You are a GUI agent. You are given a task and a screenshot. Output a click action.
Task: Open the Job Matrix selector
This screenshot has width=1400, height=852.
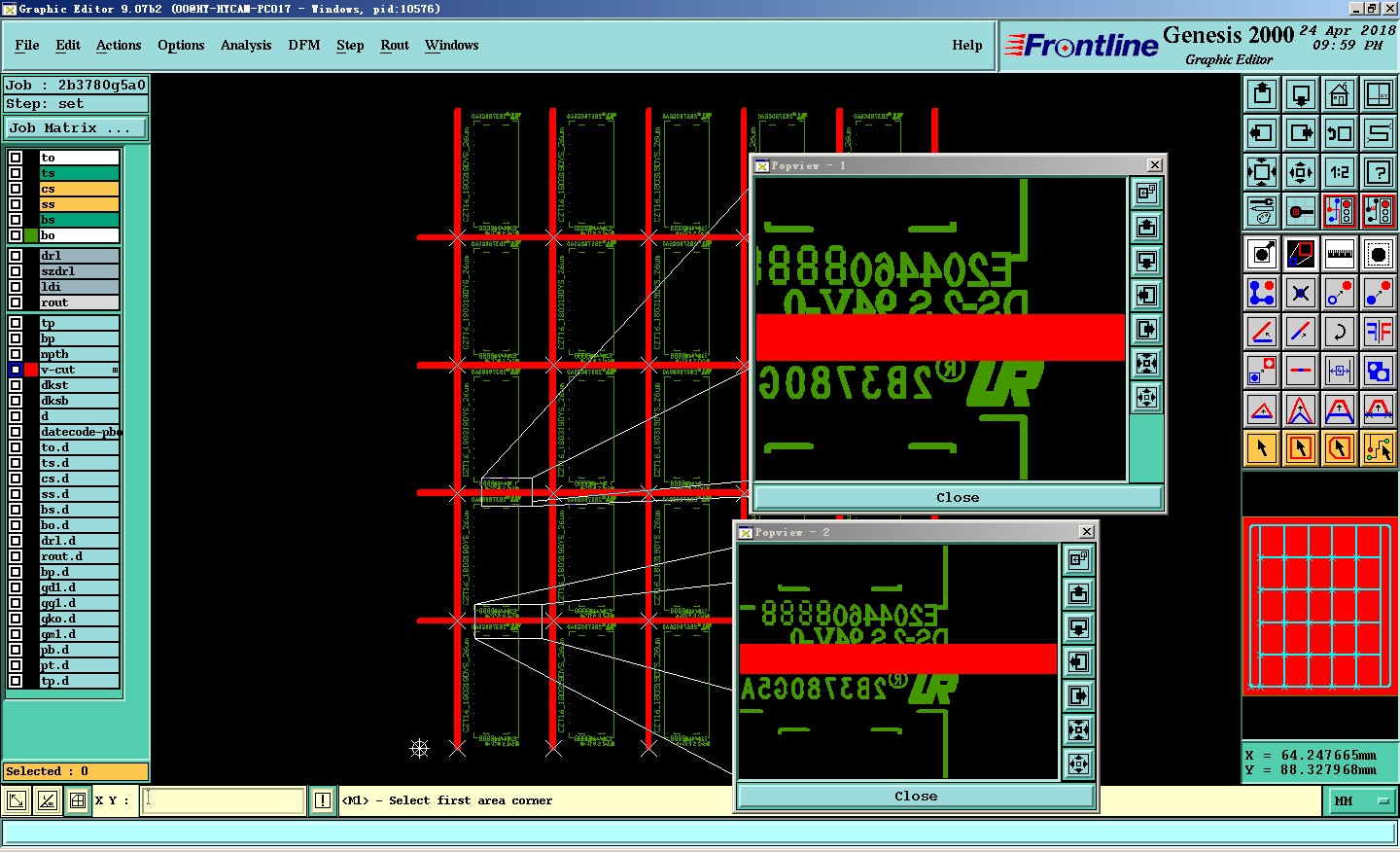pos(75,127)
